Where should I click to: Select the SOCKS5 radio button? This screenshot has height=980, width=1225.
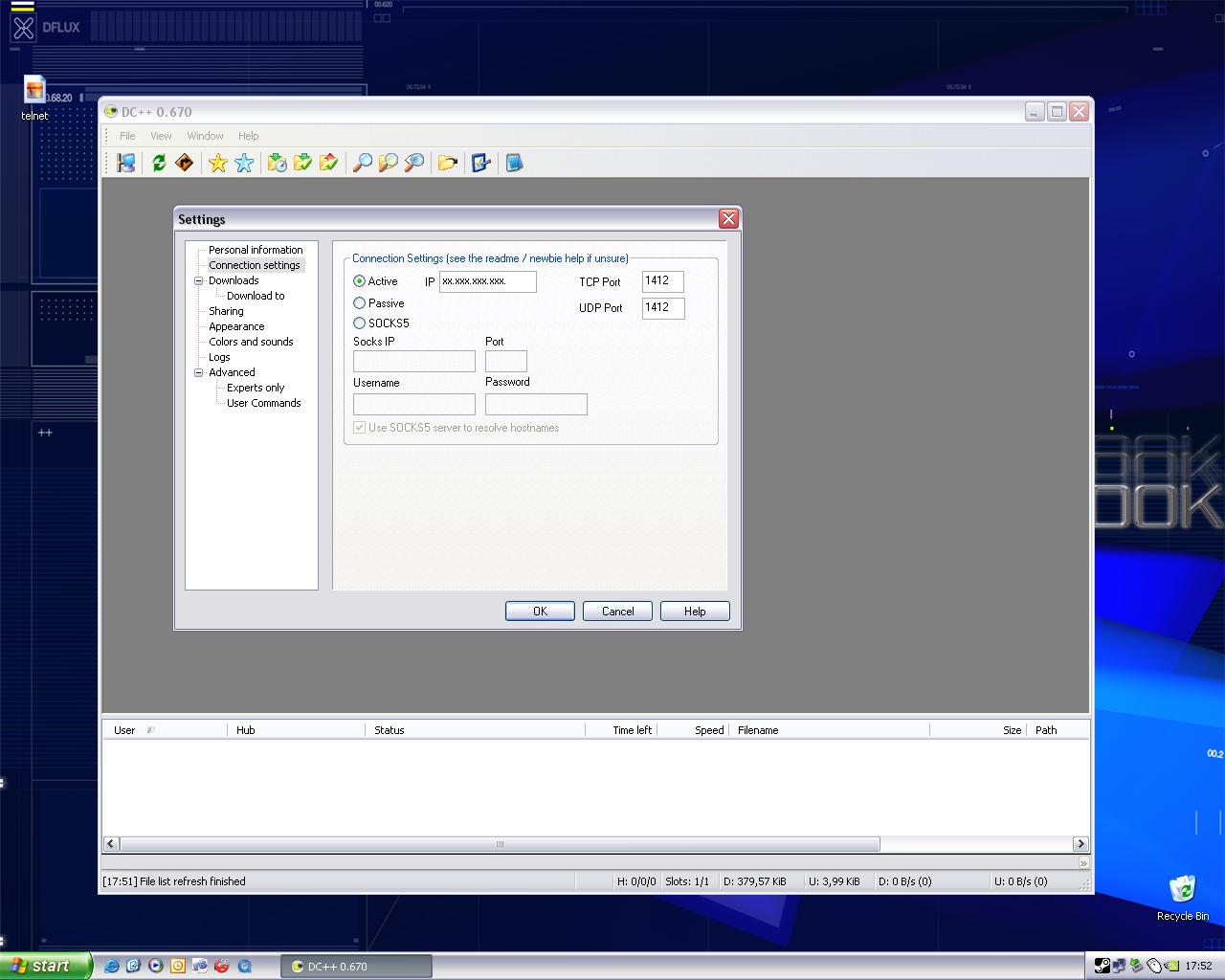pyautogui.click(x=360, y=323)
